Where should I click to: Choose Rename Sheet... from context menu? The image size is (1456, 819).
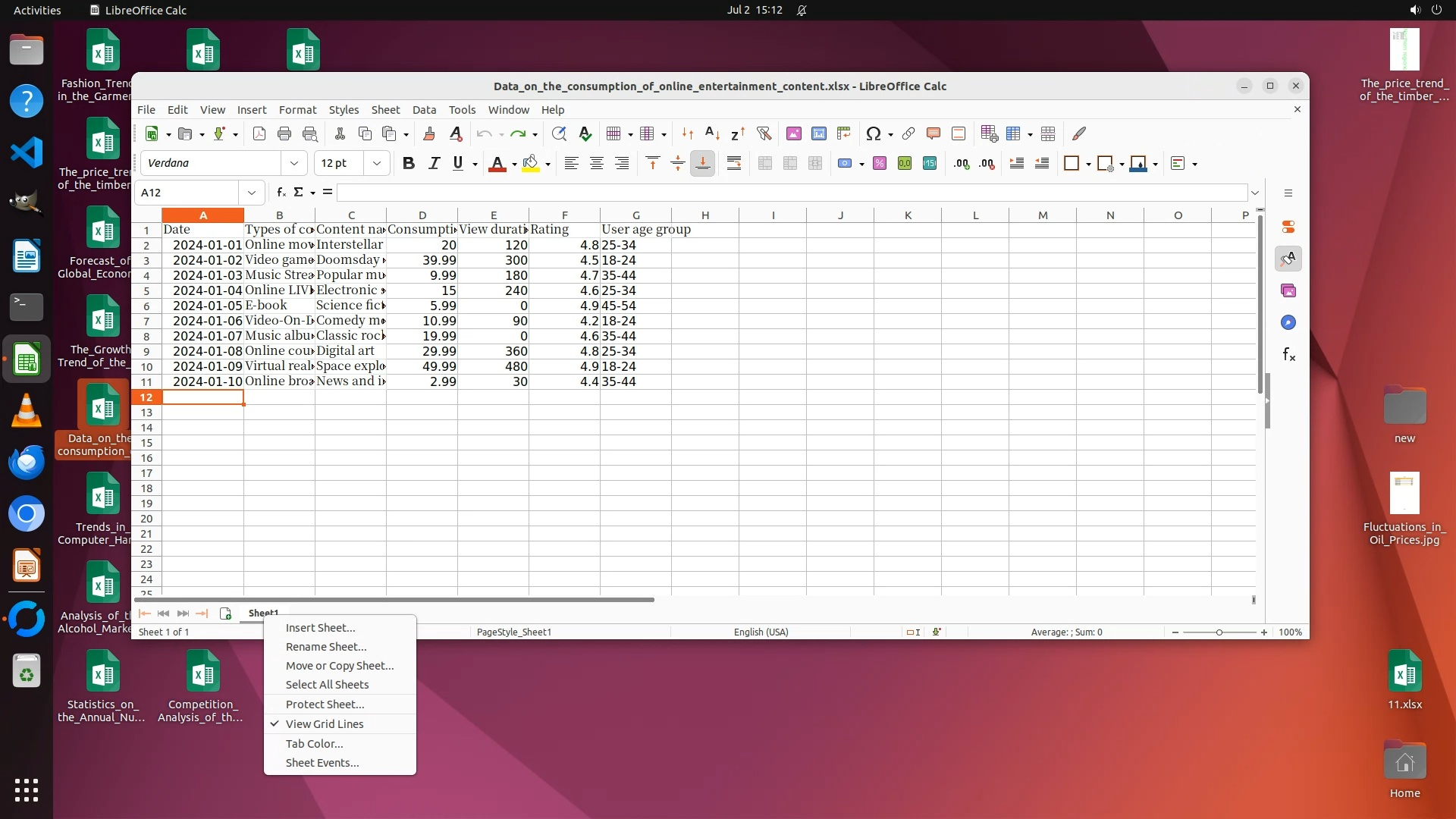pyautogui.click(x=326, y=647)
